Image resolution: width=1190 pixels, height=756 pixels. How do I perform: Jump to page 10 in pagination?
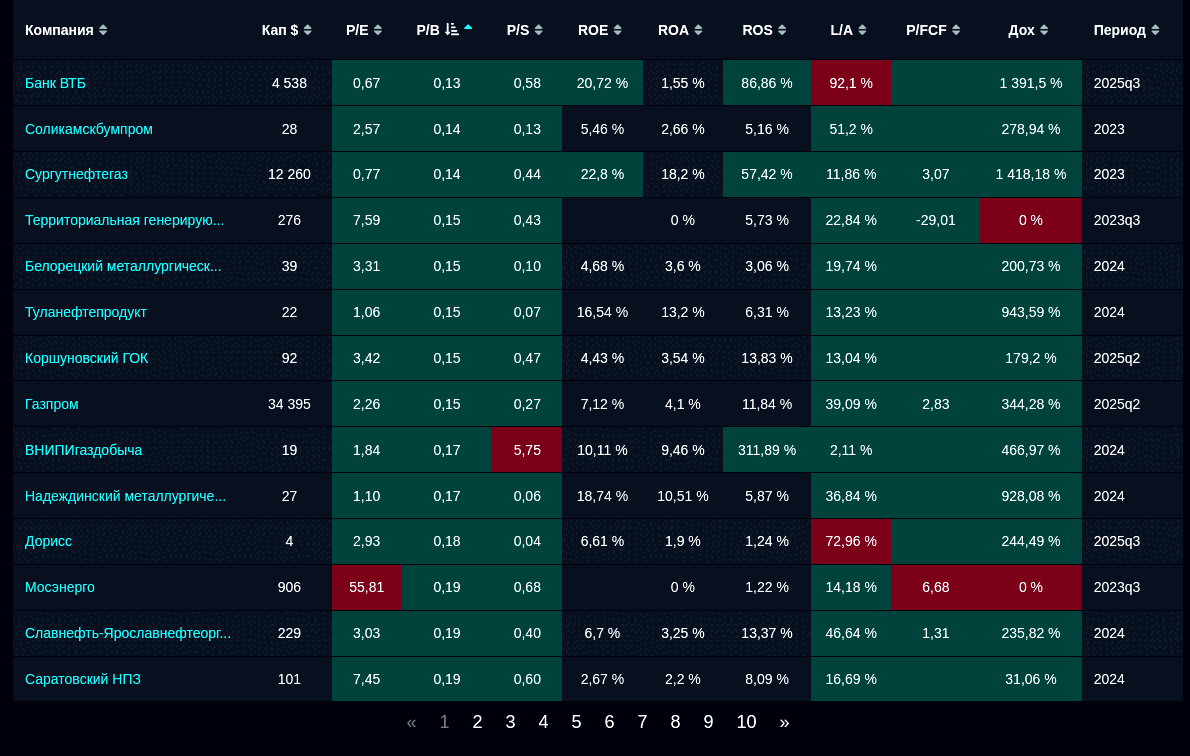tap(746, 722)
